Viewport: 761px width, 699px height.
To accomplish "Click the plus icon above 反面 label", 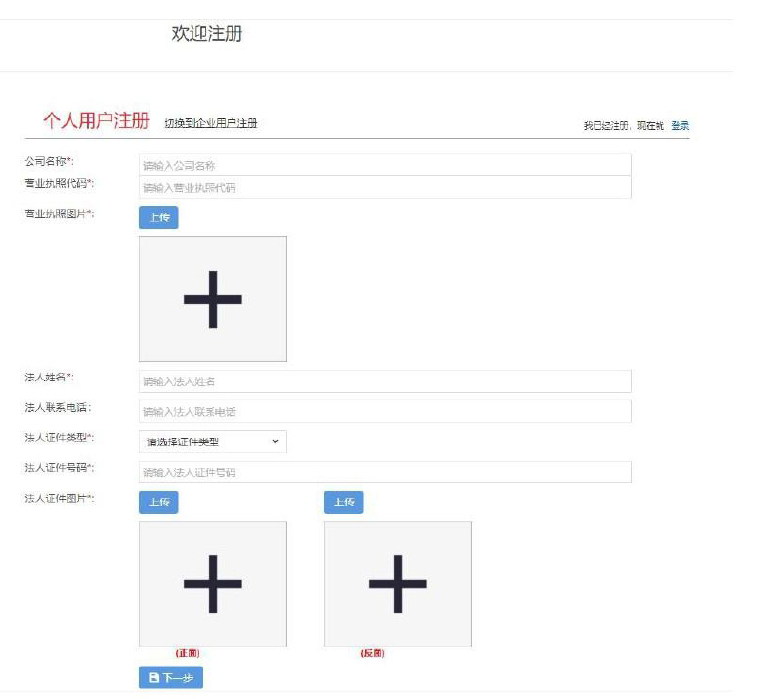I will [x=398, y=584].
